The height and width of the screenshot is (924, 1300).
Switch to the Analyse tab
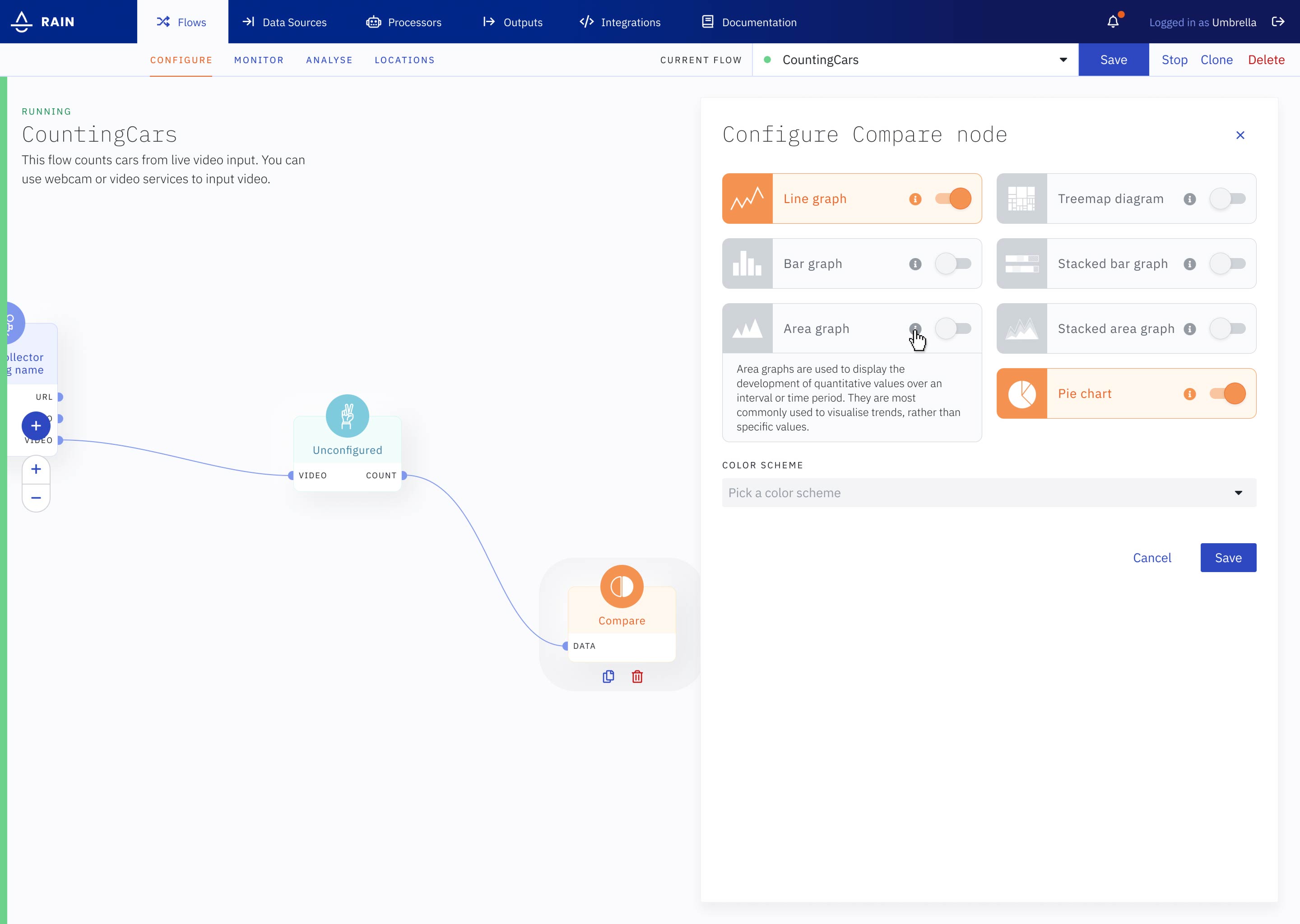coord(329,60)
